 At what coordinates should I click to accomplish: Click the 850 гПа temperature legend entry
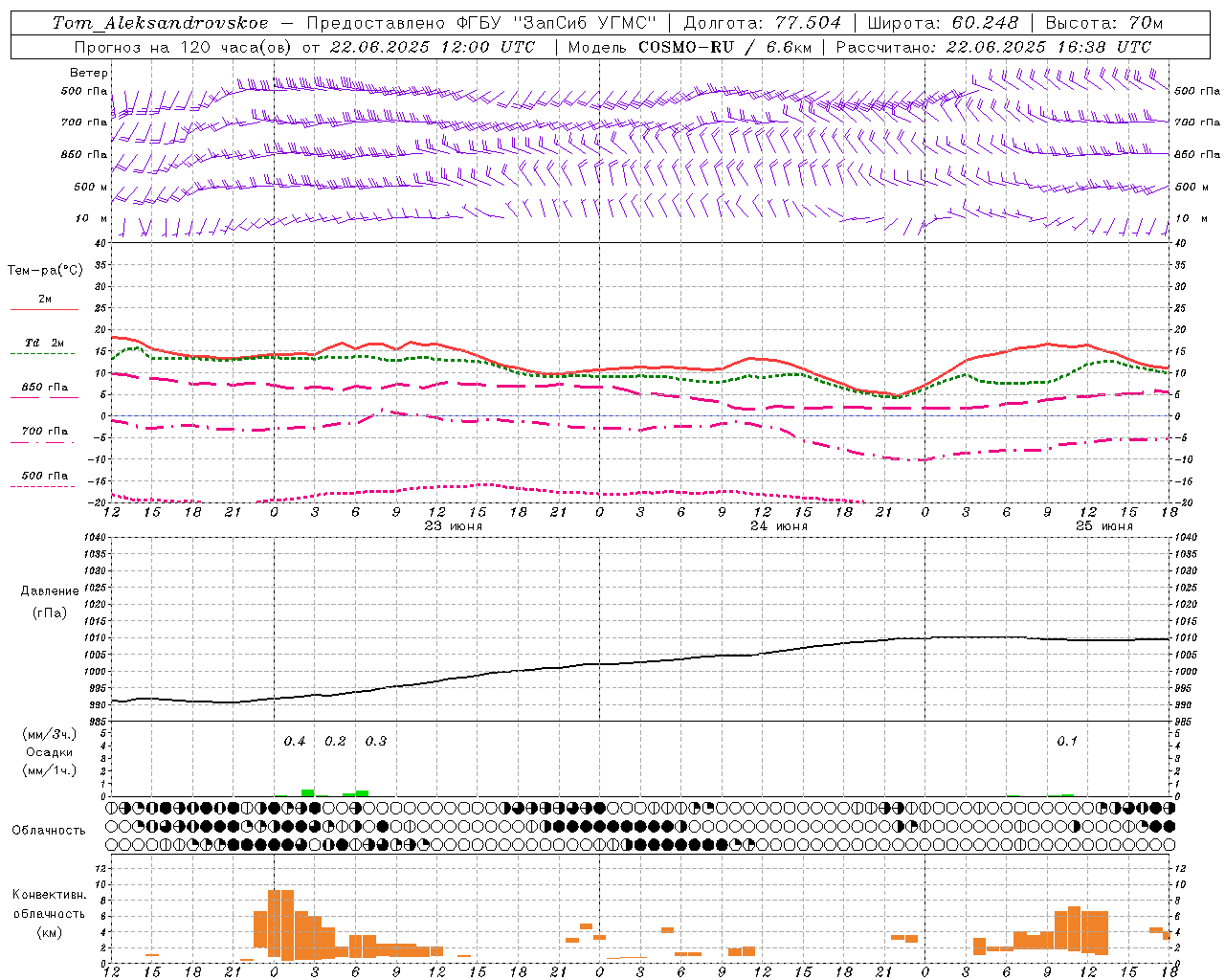[x=44, y=388]
